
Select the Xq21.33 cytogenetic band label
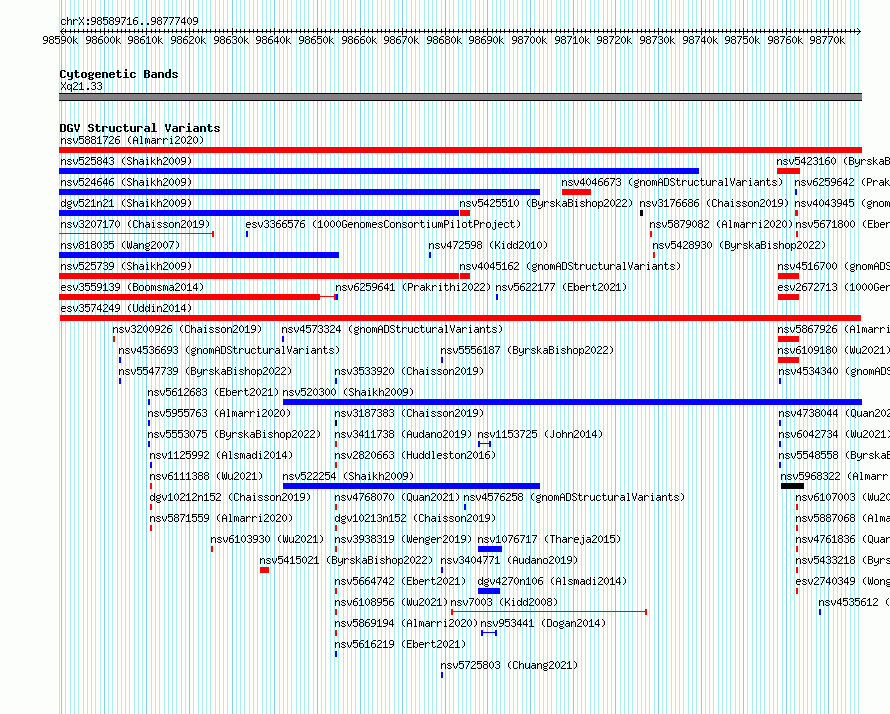click(81, 86)
